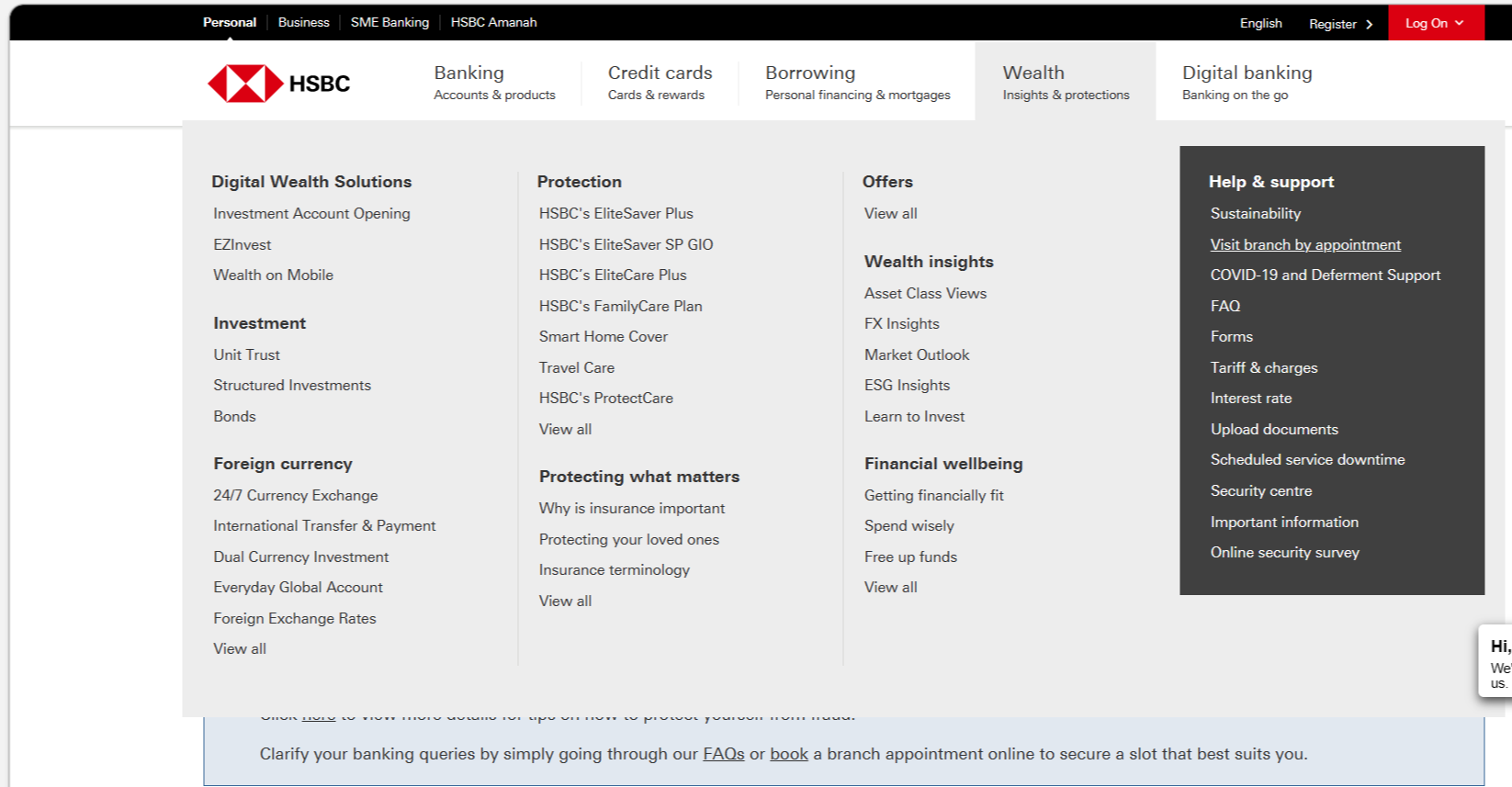Open Upload documents

(x=1273, y=429)
